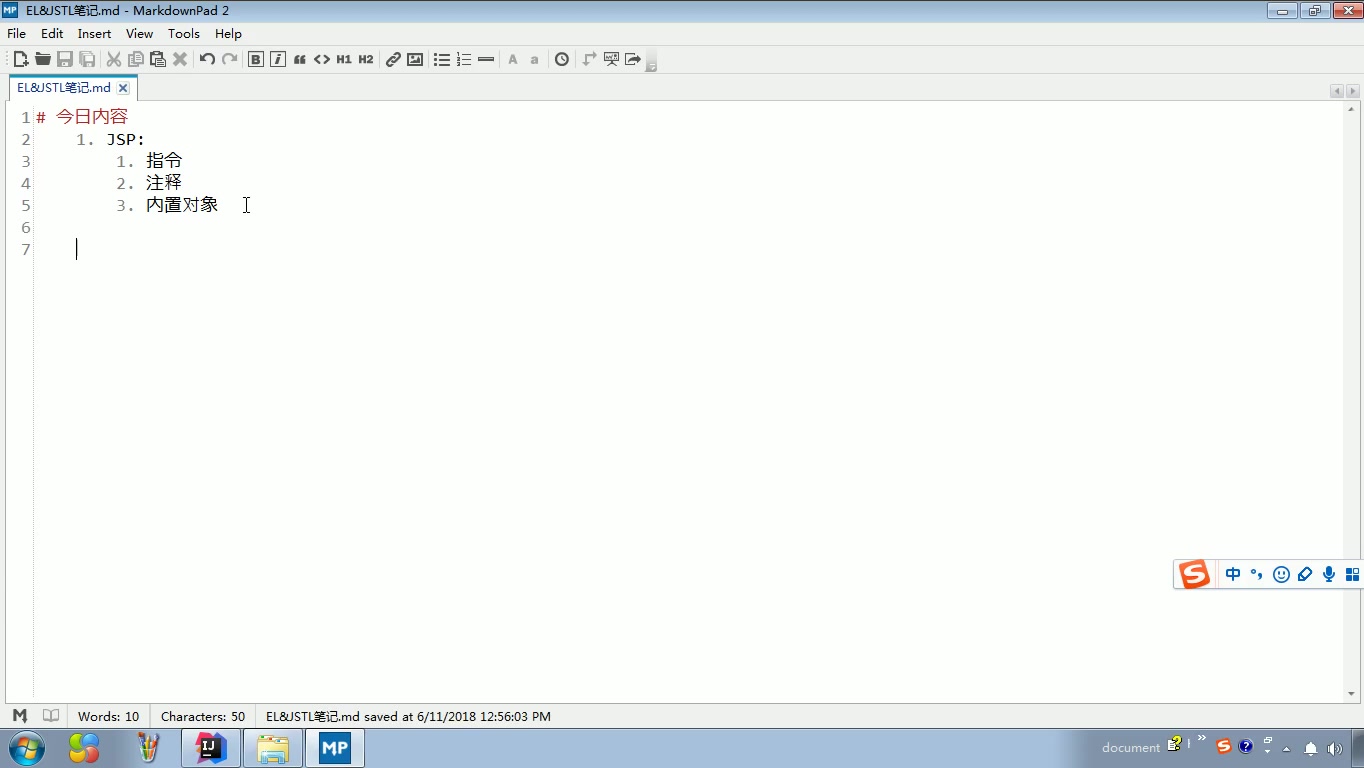Click editor scrollbar down arrow
Screen dimensions: 1364x768
pos(1351,694)
